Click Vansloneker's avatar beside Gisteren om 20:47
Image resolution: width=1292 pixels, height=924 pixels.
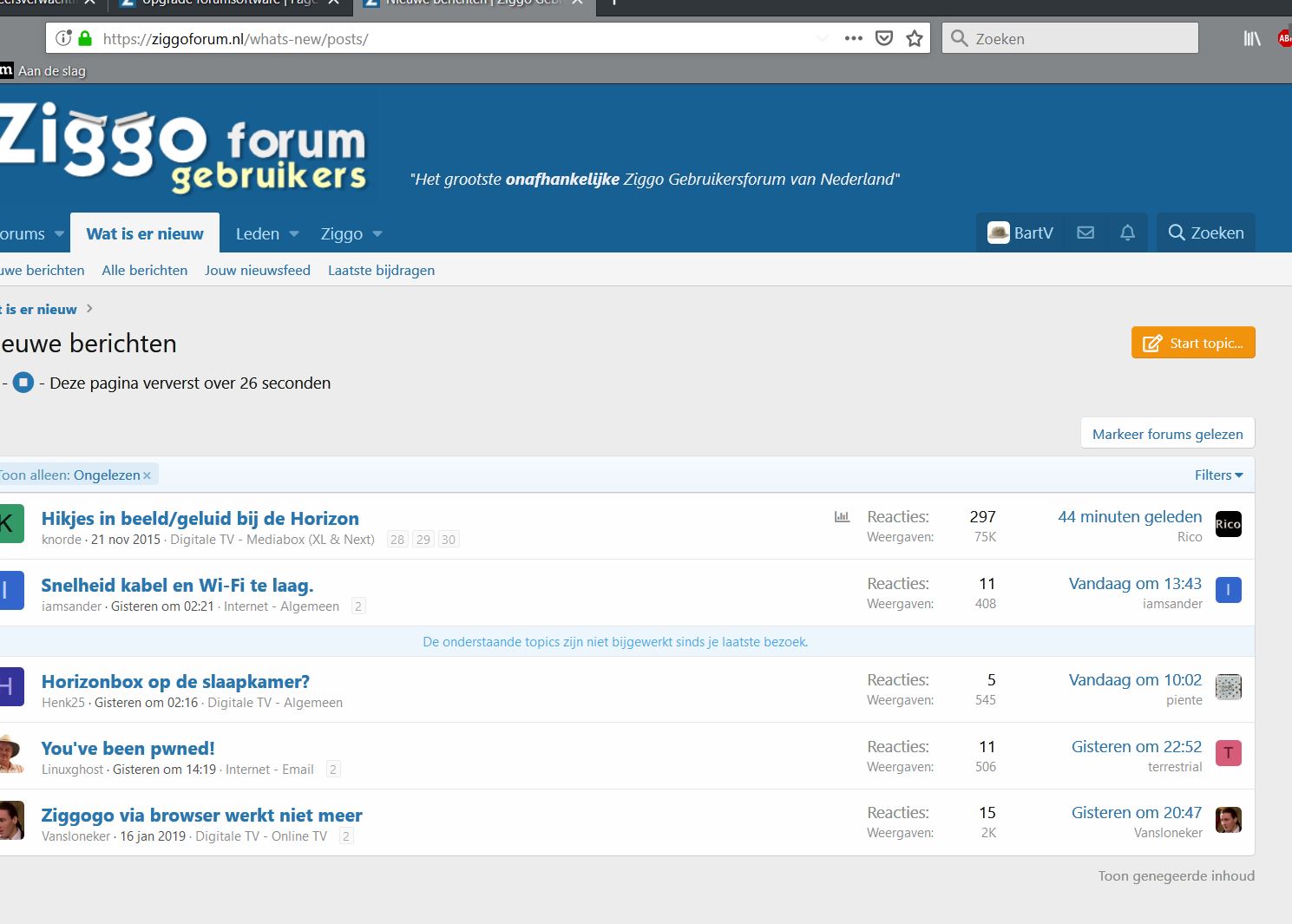(x=1228, y=820)
